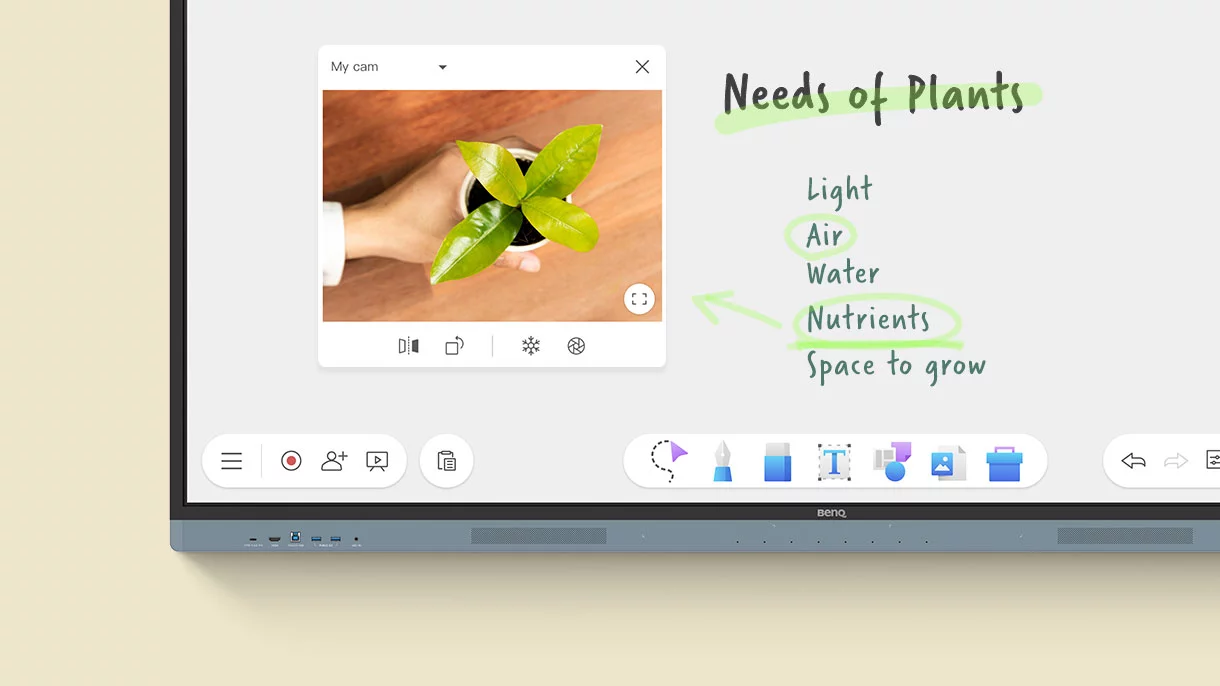Open the blue toolbox

[x=1004, y=463]
